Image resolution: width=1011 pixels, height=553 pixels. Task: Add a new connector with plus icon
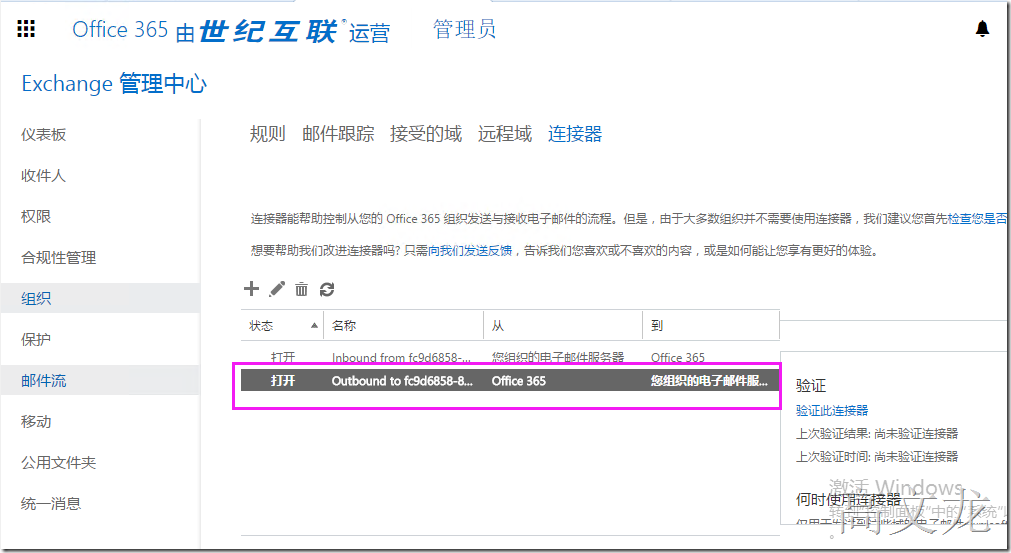pos(251,289)
